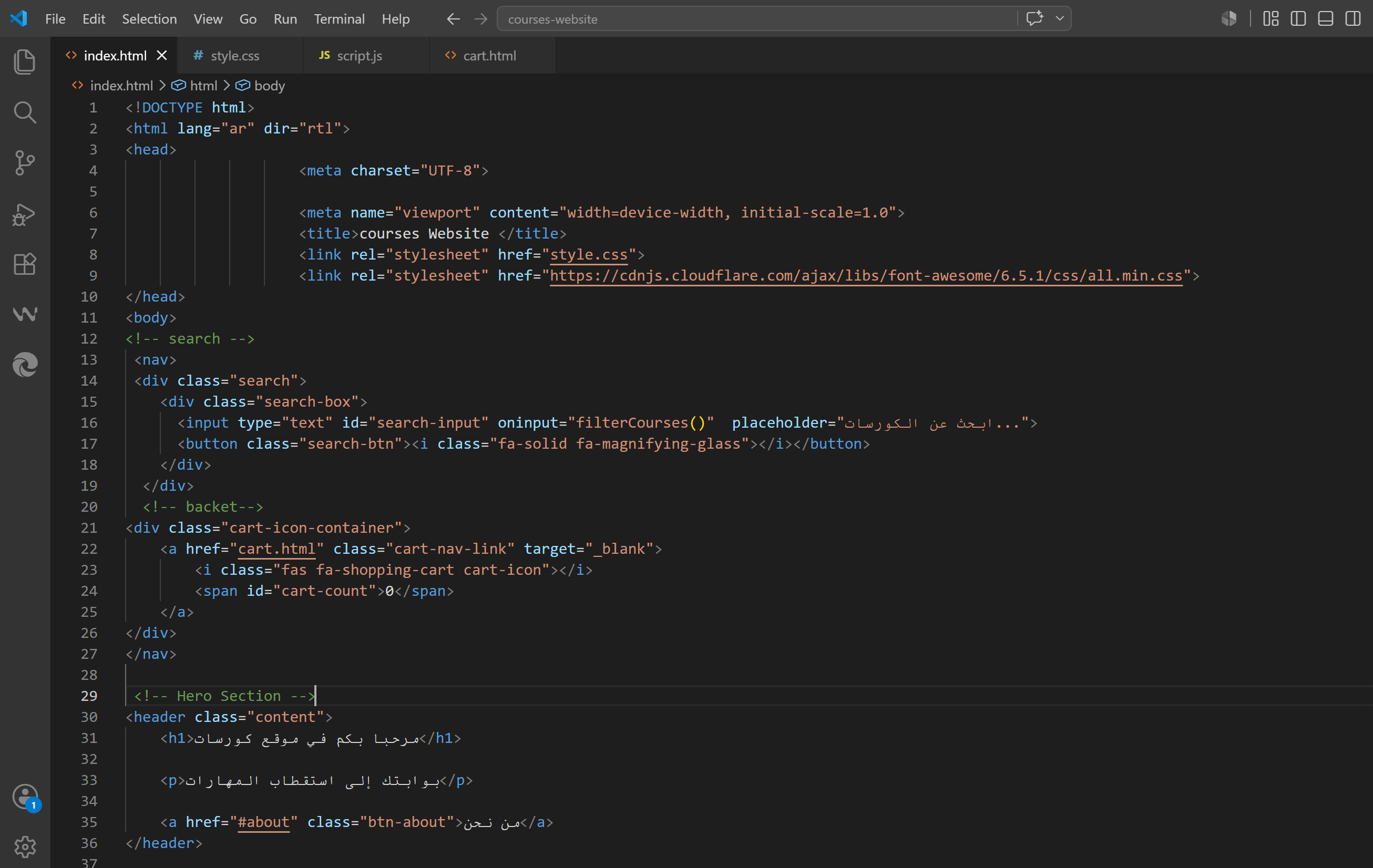Open the Terminal menu

[339, 19]
